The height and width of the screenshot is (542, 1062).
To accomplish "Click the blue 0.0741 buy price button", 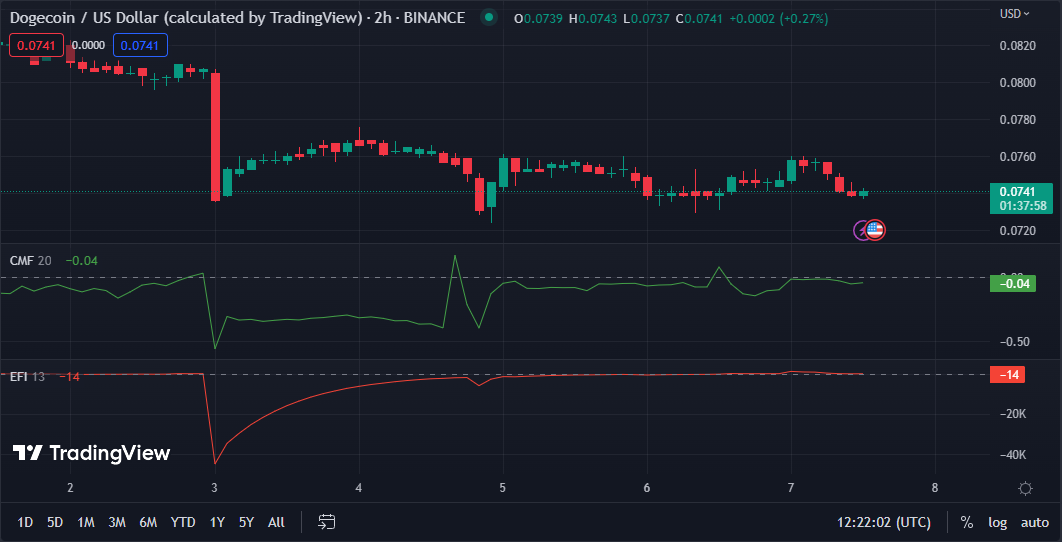I will pyautogui.click(x=140, y=45).
